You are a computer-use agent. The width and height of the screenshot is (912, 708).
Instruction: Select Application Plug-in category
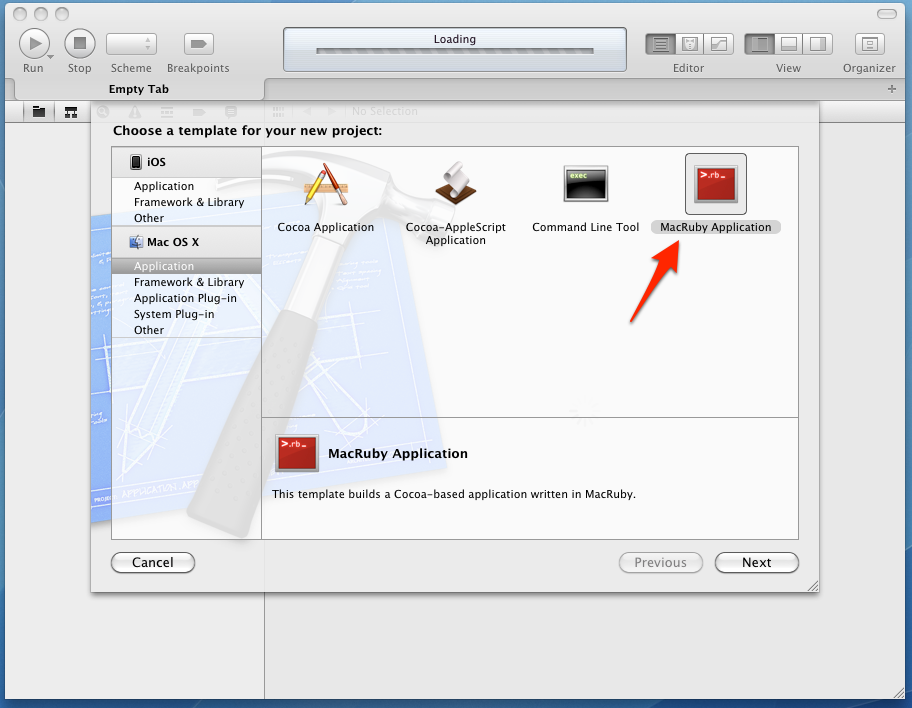point(186,298)
